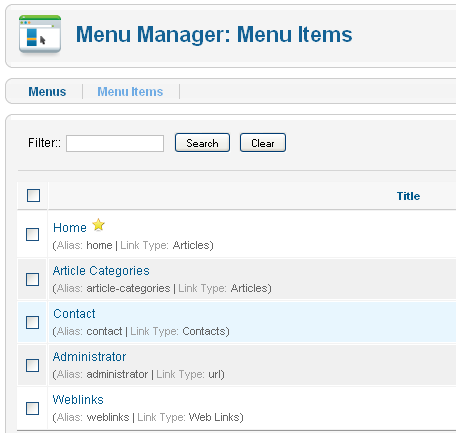This screenshot has width=456, height=433.
Task: Mark the Weblinks row checkbox
Action: (x=33, y=408)
